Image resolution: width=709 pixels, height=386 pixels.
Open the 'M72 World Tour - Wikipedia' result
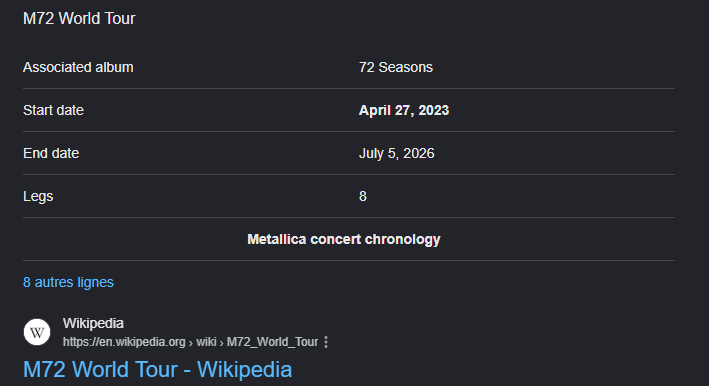[157, 369]
